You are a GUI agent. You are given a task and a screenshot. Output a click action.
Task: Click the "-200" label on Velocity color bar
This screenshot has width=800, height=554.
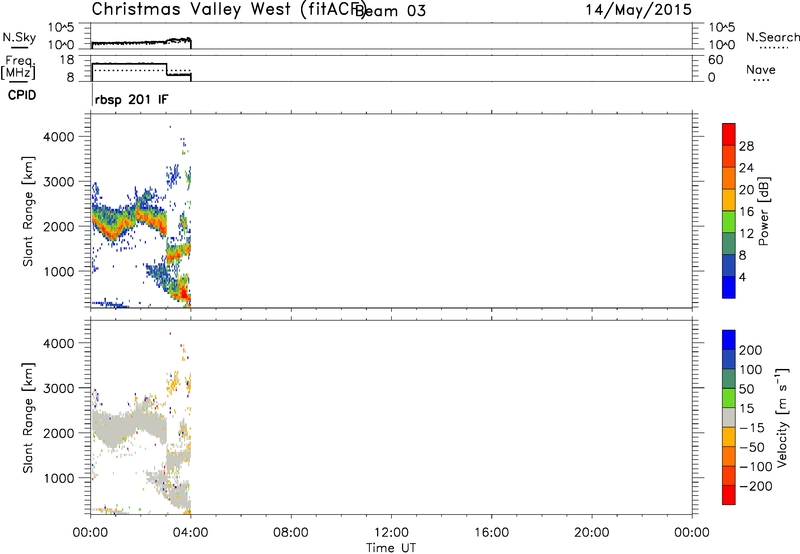click(756, 486)
